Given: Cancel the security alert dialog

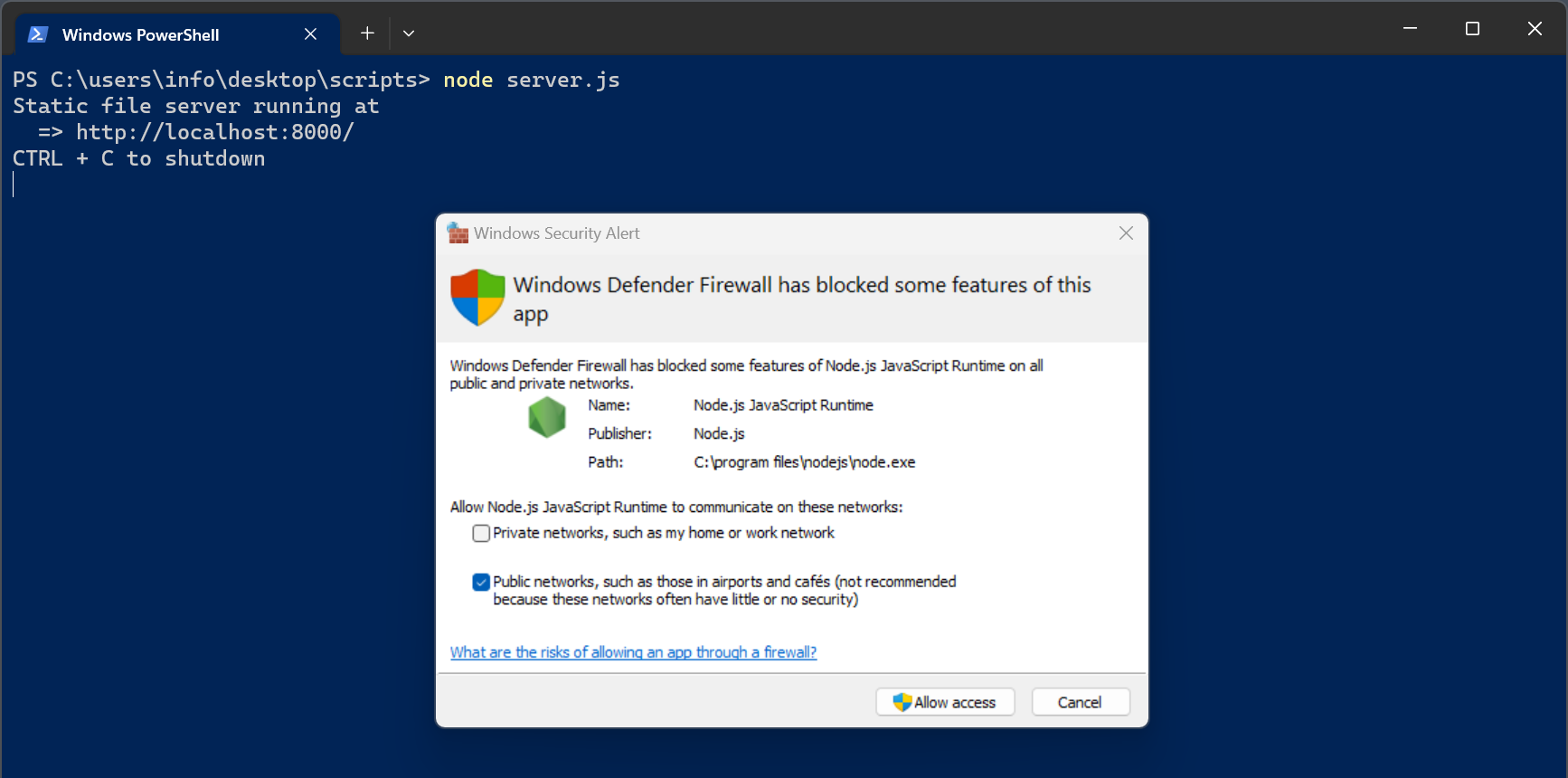Looking at the screenshot, I should click(x=1080, y=702).
